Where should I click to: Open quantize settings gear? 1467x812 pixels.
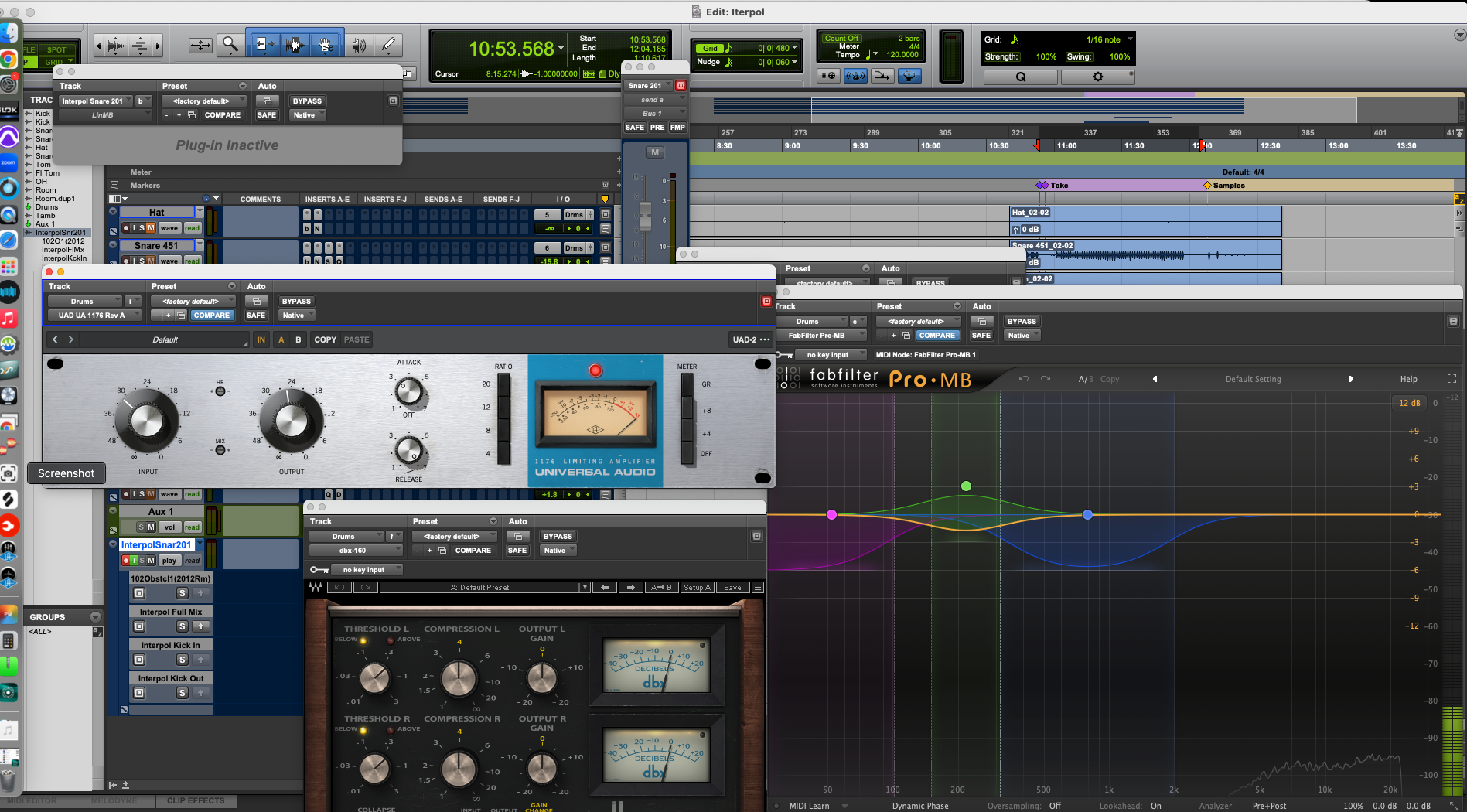tap(1097, 77)
